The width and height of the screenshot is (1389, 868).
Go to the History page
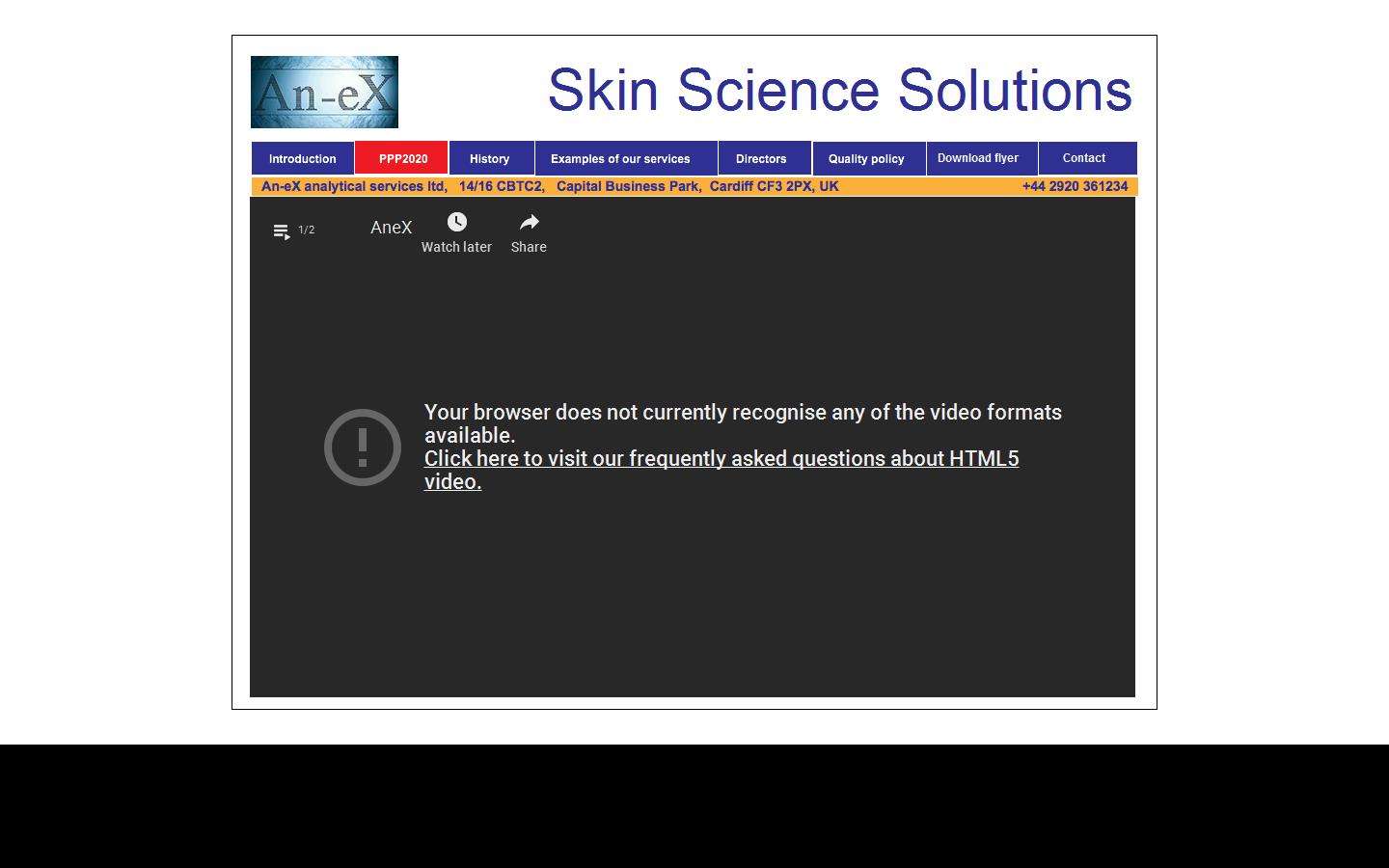(490, 159)
